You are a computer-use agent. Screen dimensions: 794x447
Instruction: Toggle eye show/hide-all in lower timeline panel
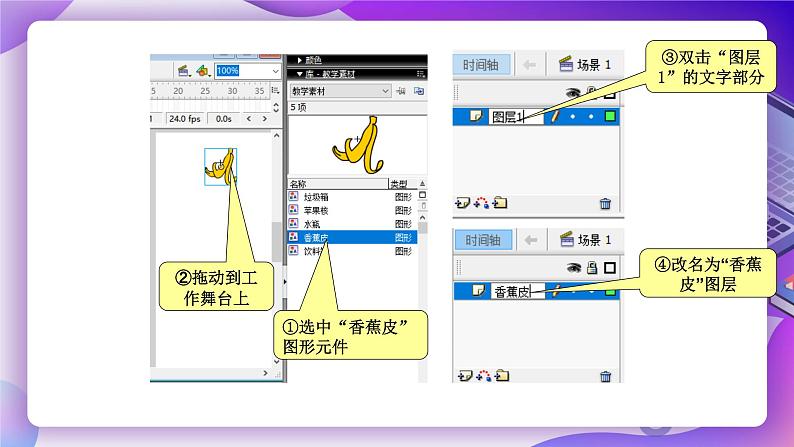click(x=573, y=267)
